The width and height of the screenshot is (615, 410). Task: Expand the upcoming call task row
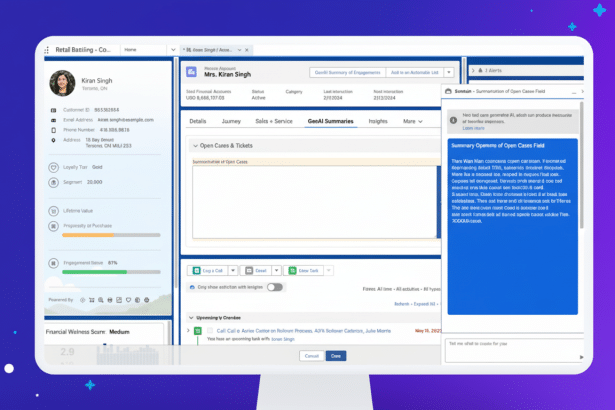click(188, 331)
